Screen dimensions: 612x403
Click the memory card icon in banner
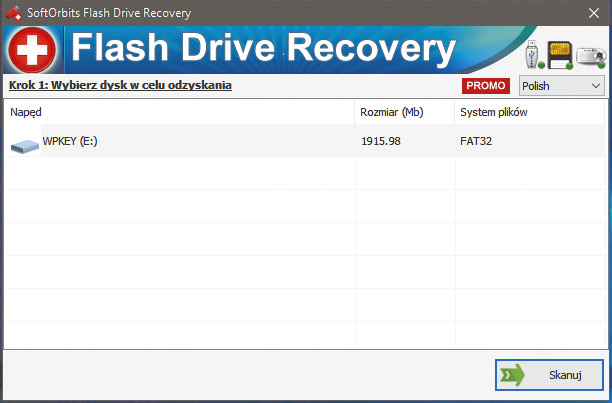[x=559, y=55]
